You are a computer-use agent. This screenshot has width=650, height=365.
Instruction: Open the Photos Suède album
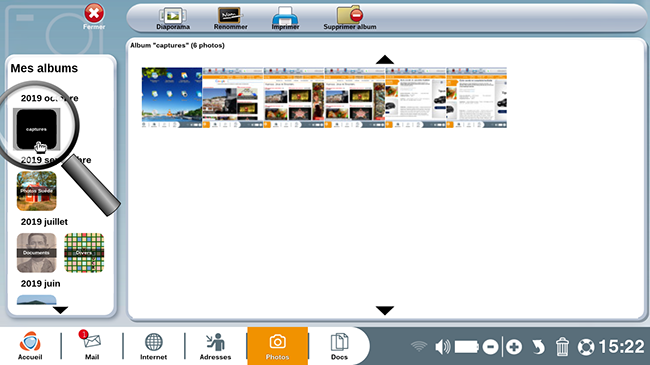pyautogui.click(x=36, y=191)
